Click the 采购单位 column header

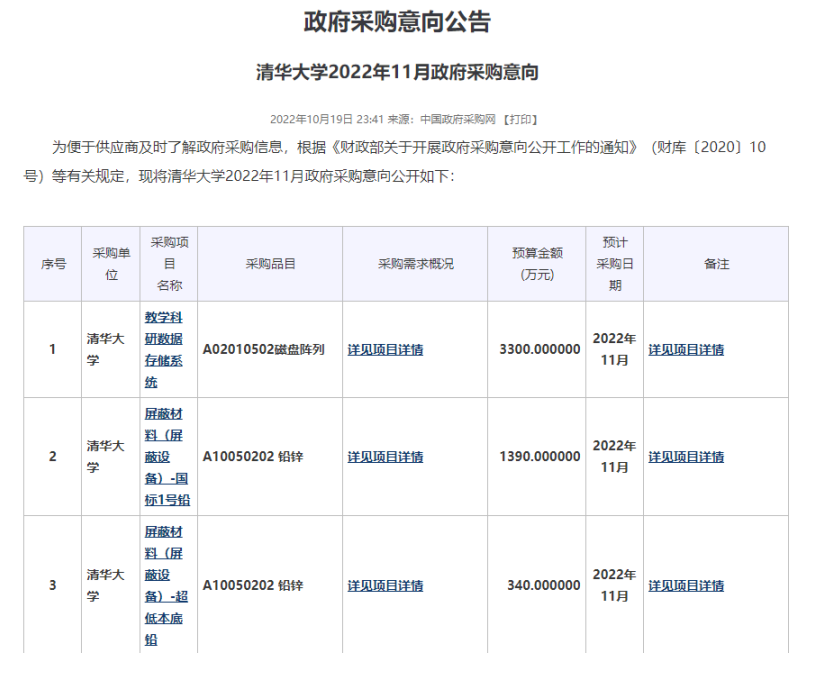(x=111, y=264)
